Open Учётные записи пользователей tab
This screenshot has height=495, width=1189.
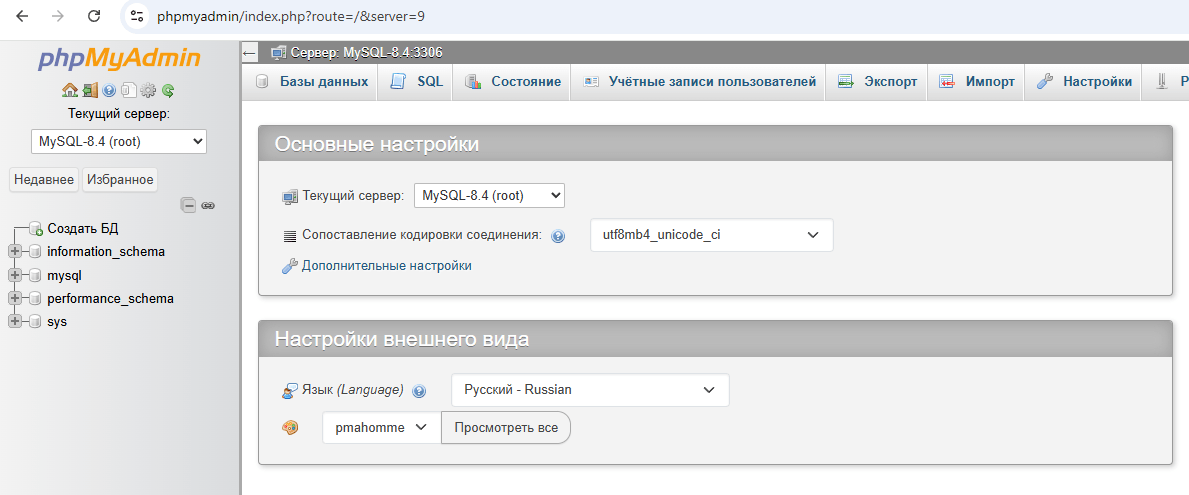[698, 82]
